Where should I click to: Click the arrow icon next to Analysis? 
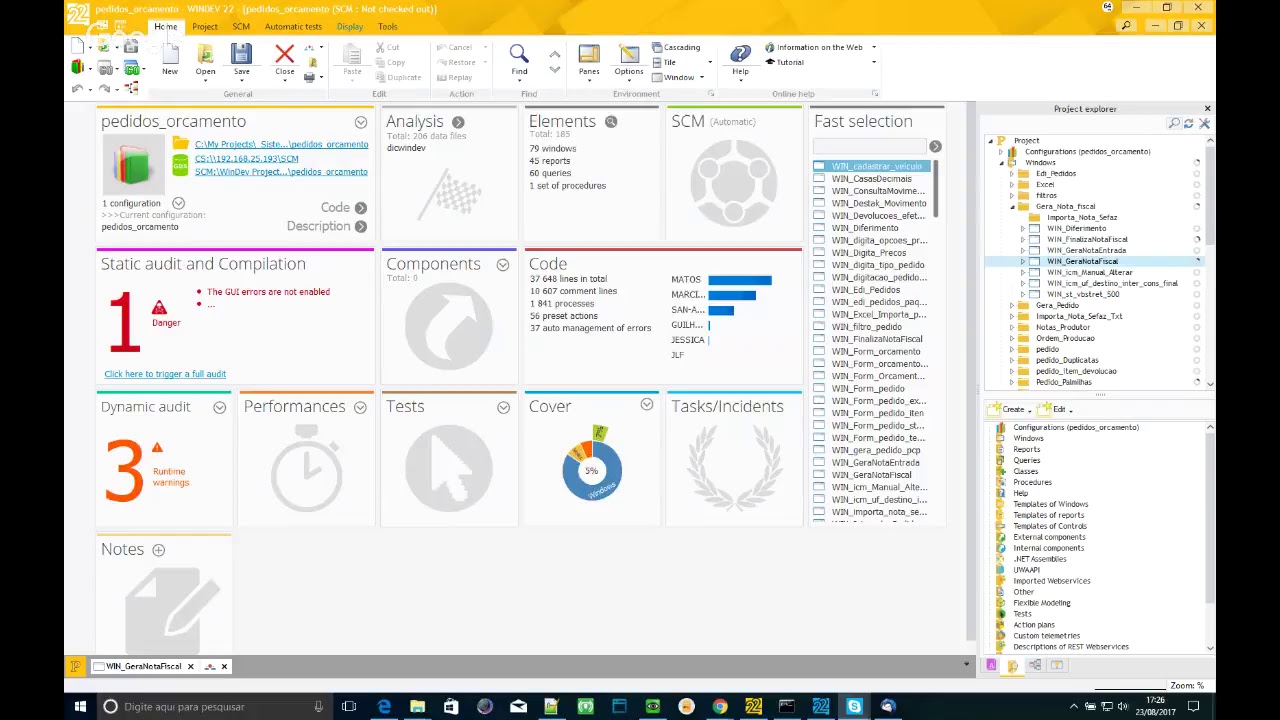(x=458, y=122)
